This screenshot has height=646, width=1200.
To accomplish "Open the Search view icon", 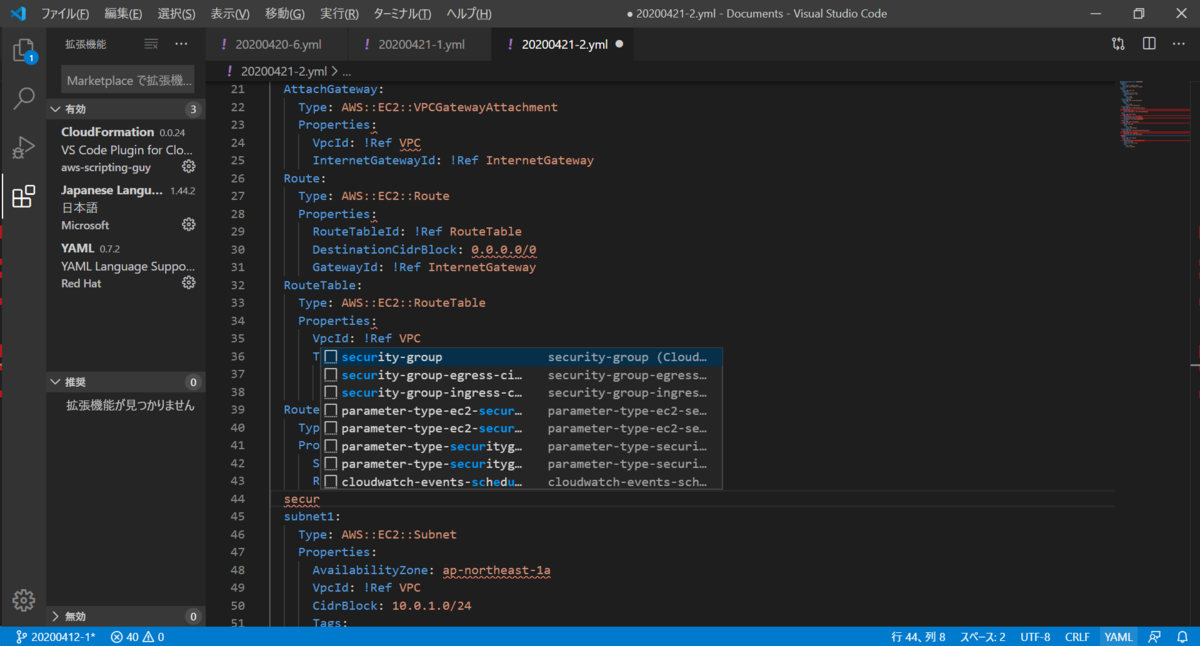I will click(x=23, y=99).
